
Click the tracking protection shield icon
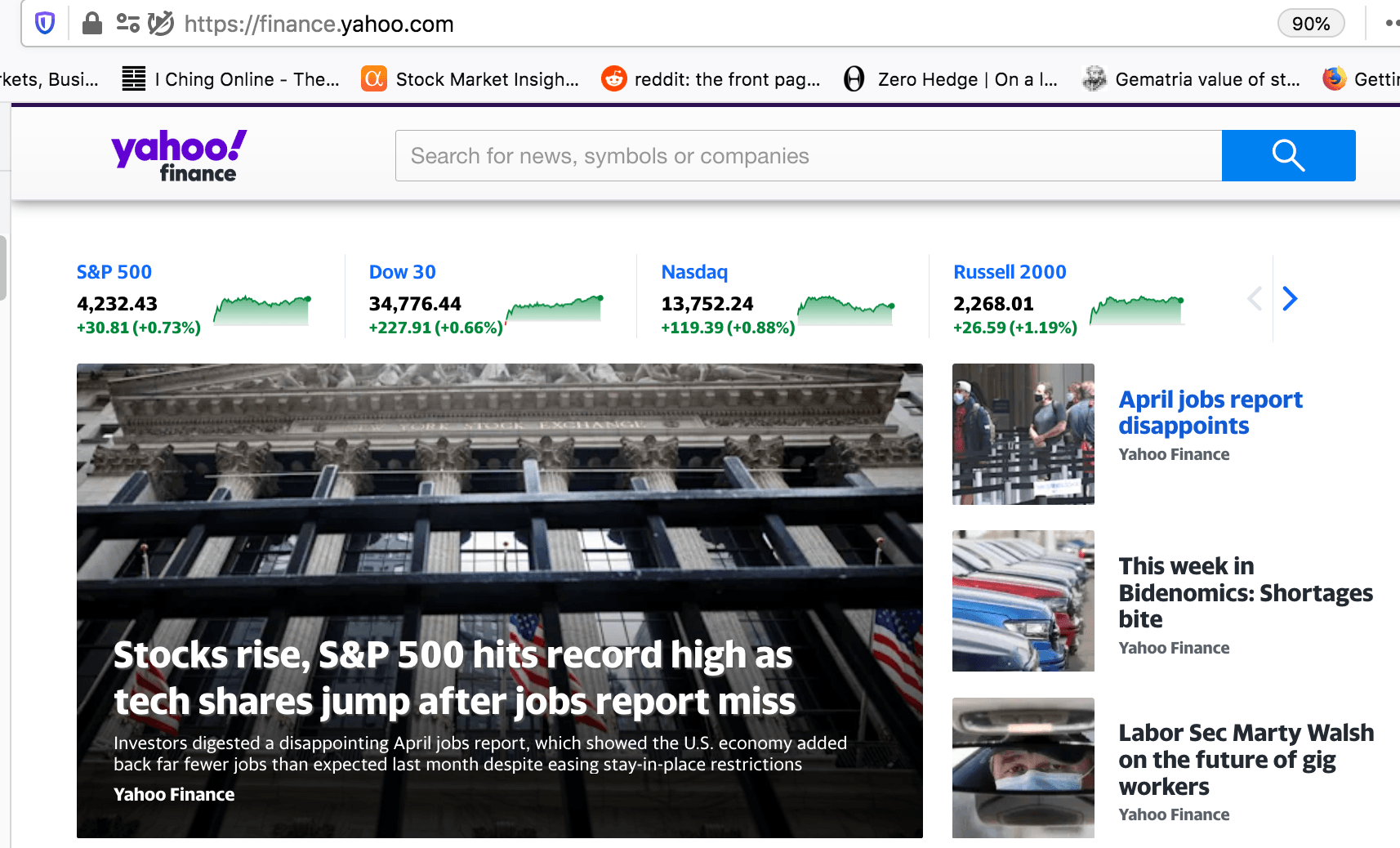45,24
